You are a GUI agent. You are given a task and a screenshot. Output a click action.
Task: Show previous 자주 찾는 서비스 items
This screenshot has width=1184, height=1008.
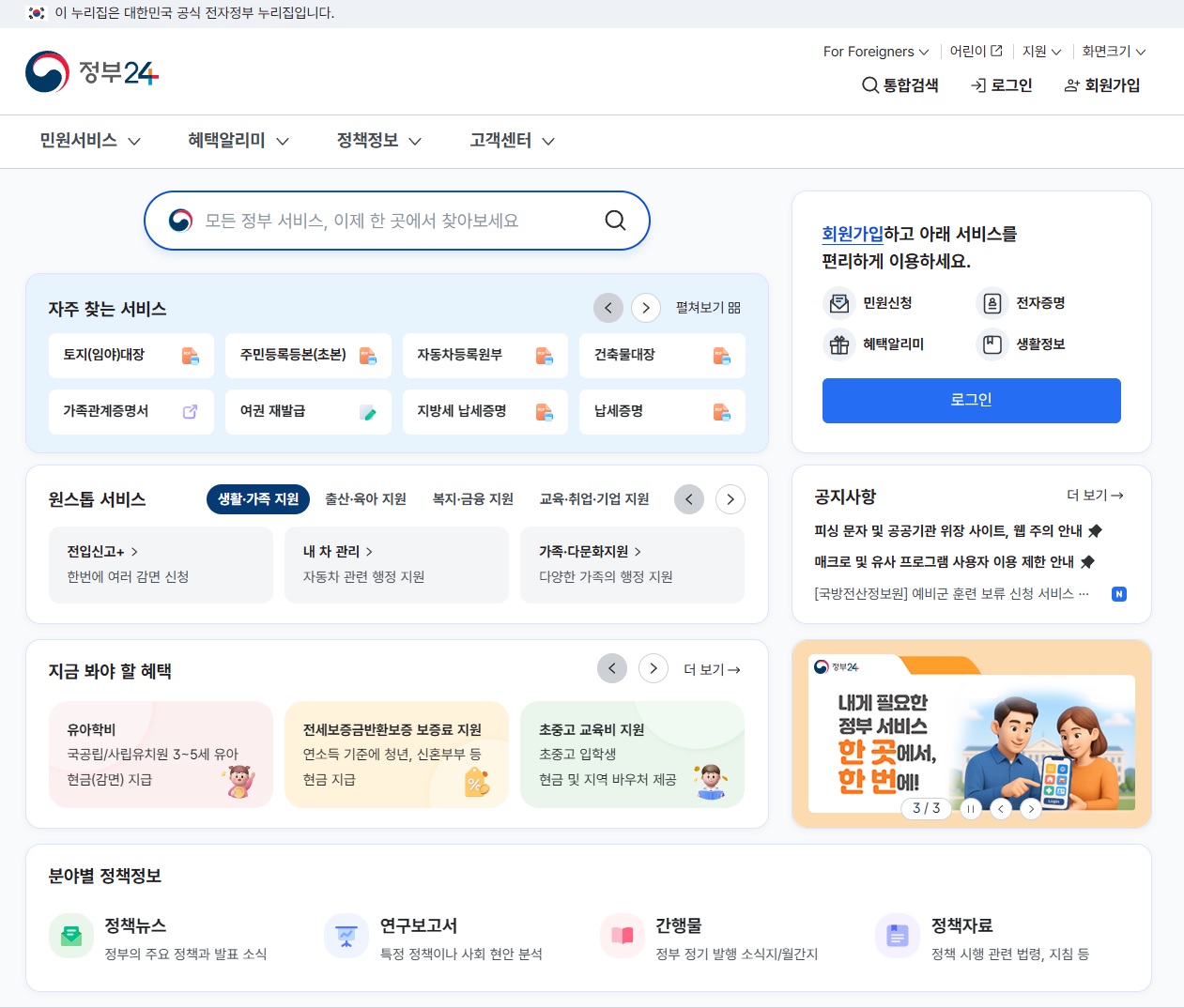[608, 308]
